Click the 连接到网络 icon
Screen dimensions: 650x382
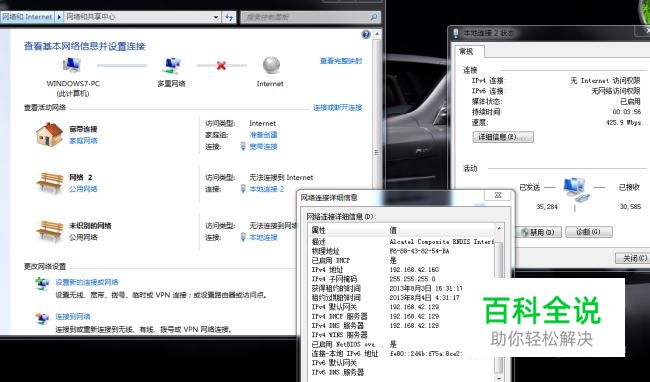pyautogui.click(x=42, y=318)
